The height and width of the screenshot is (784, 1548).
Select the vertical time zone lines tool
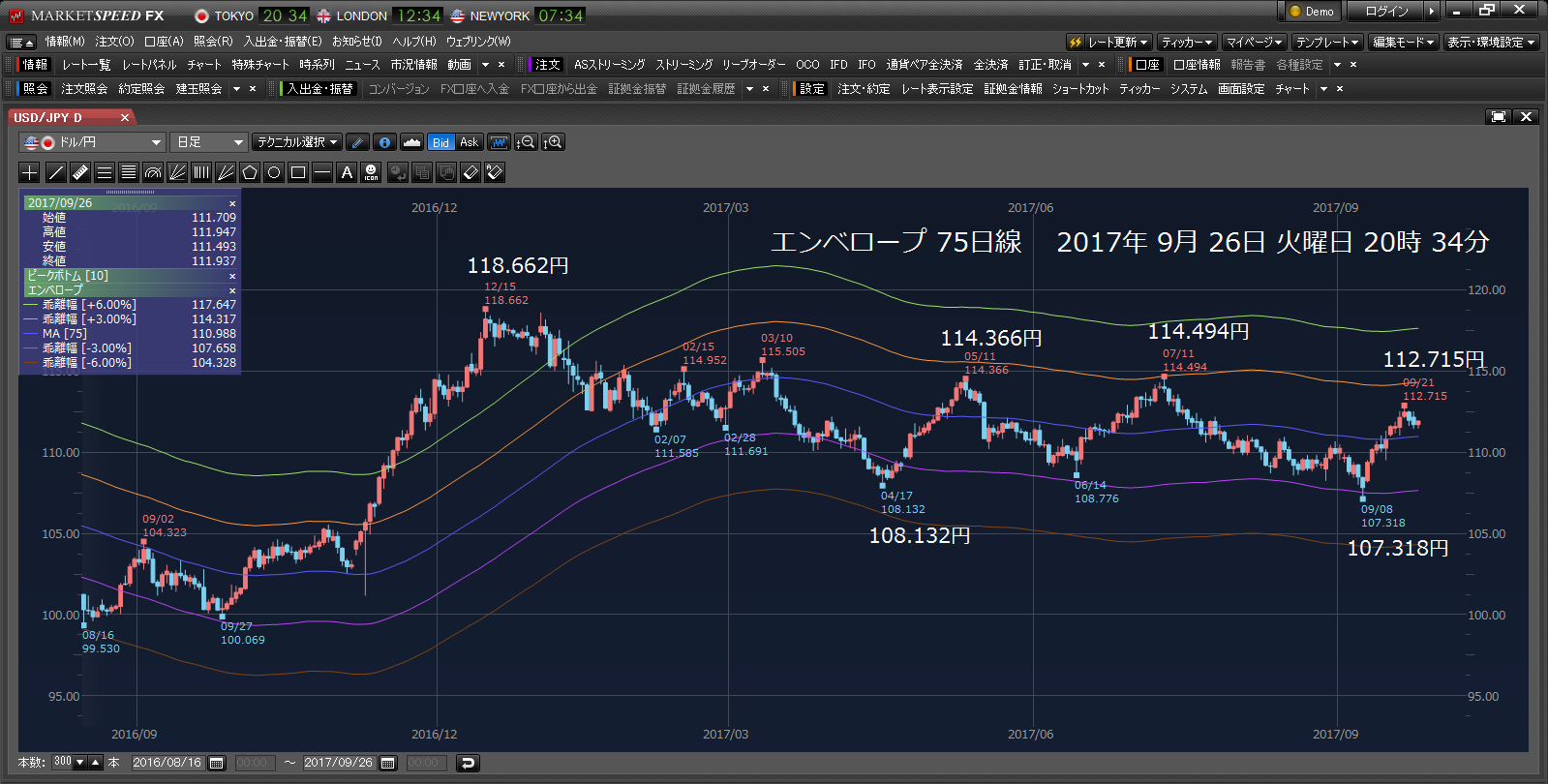[x=200, y=172]
